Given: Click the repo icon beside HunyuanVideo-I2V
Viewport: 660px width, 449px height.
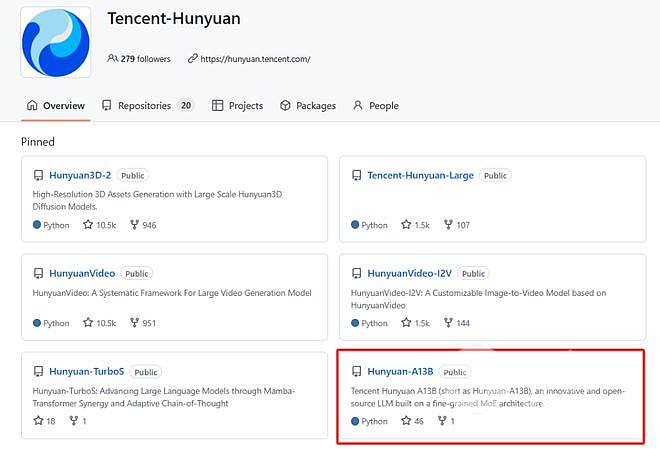Looking at the screenshot, I should pos(357,273).
